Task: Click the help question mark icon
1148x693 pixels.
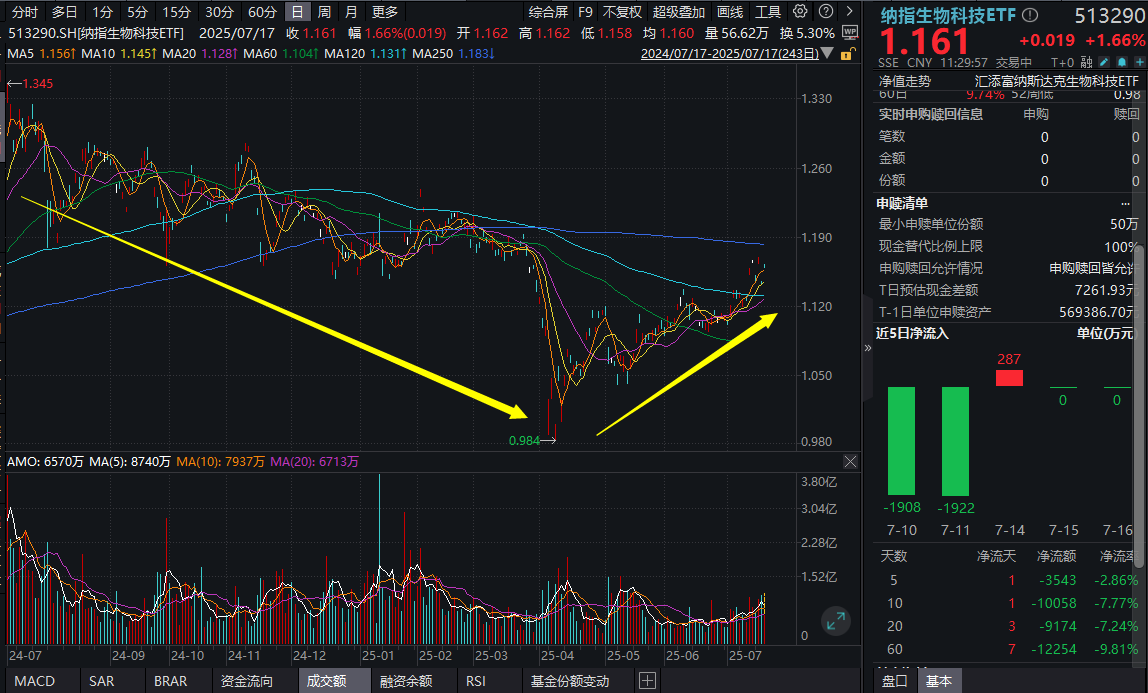Action: click(823, 12)
